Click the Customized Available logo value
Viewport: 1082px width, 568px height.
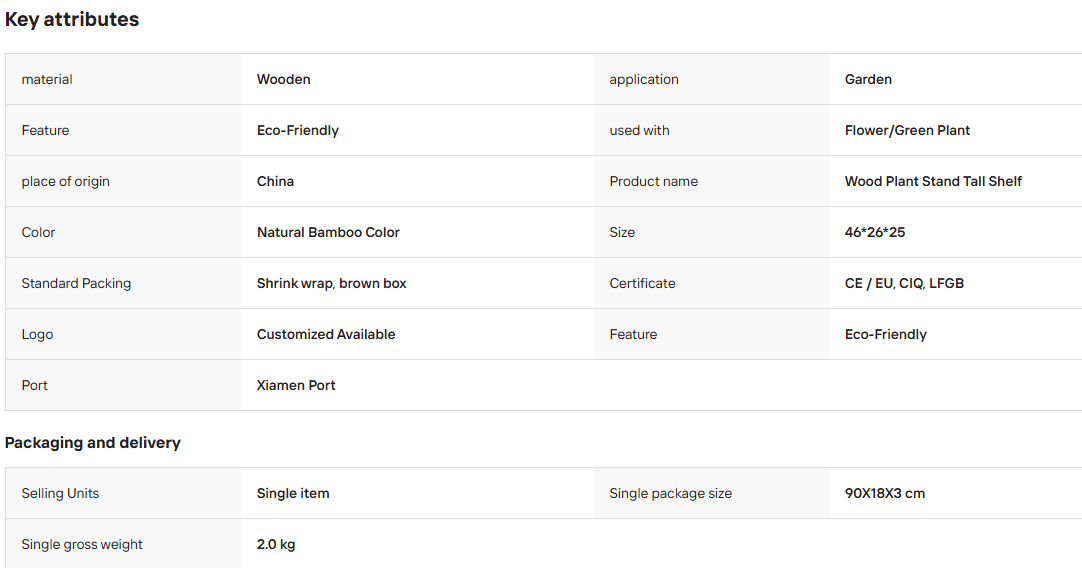[x=326, y=335]
